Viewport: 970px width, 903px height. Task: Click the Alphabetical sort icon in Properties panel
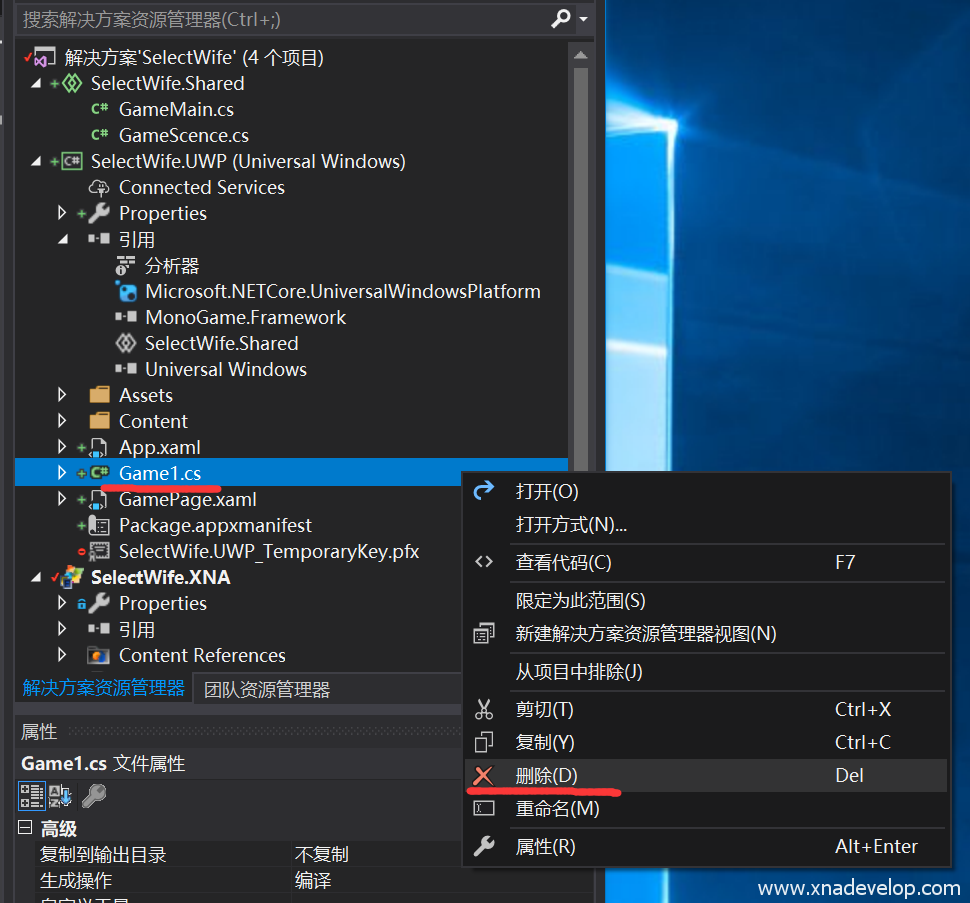(x=61, y=796)
